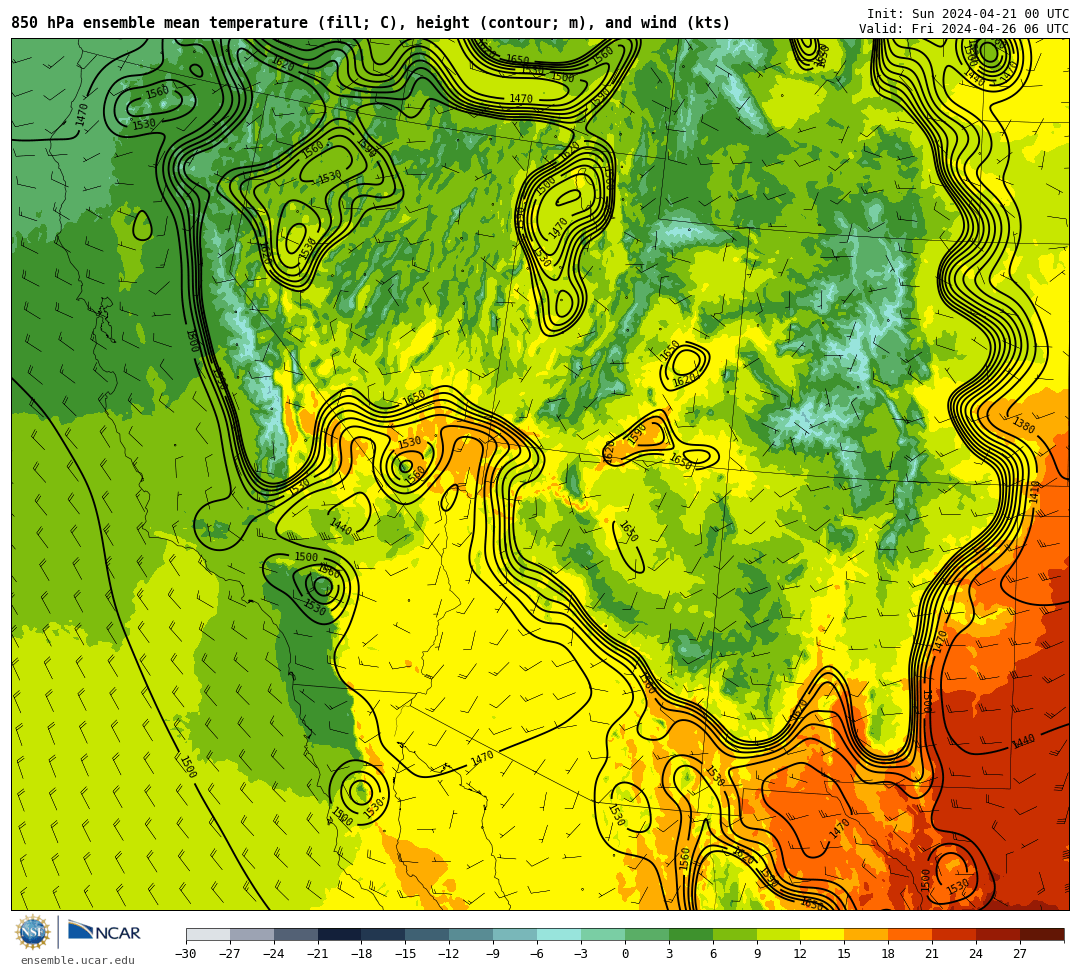Screen dimensions: 1080x973
Task: Pick the colorbar swatch between -30 and -27
Action: [208, 934]
